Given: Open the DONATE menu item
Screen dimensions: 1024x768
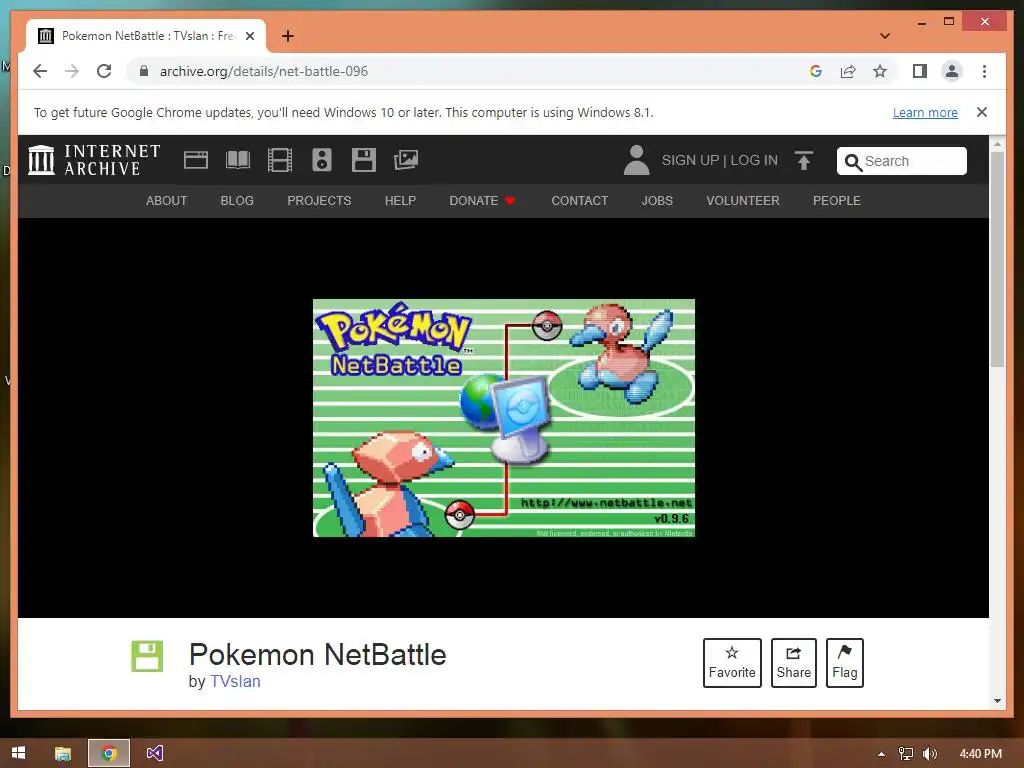Looking at the screenshot, I should 482,200.
